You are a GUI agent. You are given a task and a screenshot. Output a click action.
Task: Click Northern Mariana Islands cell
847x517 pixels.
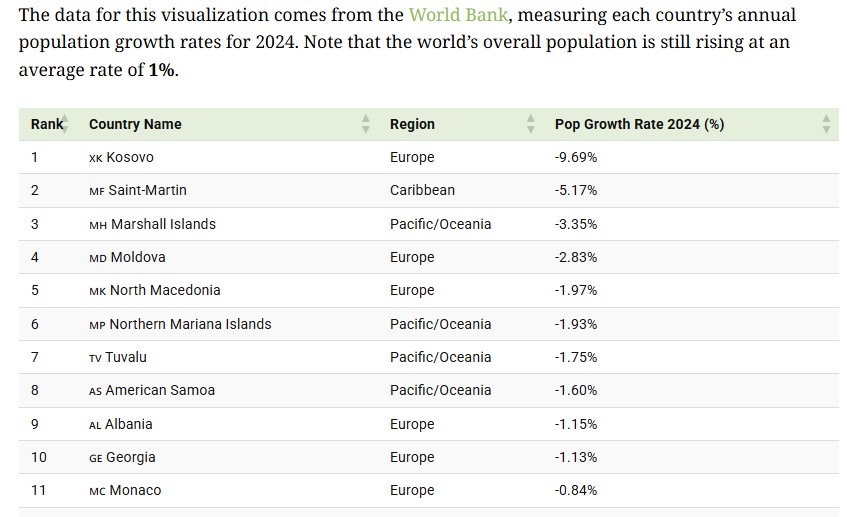click(x=189, y=324)
